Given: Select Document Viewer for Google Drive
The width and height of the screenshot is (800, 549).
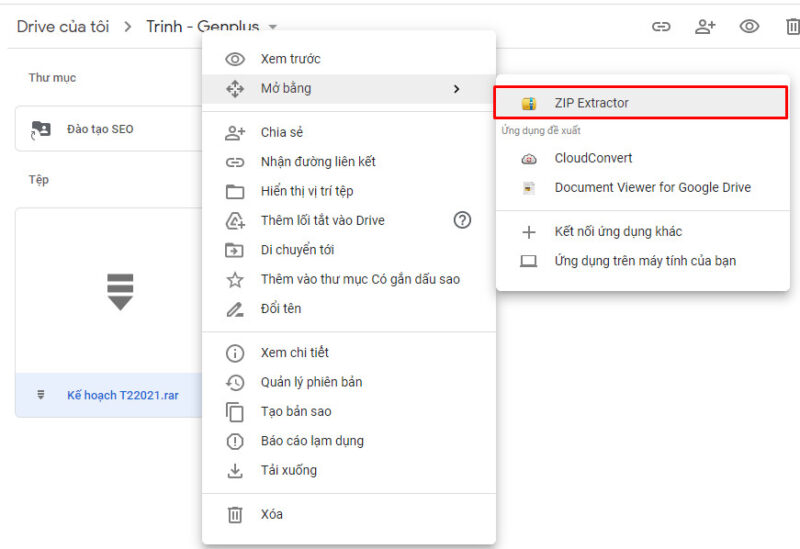Looking at the screenshot, I should coord(652,187).
